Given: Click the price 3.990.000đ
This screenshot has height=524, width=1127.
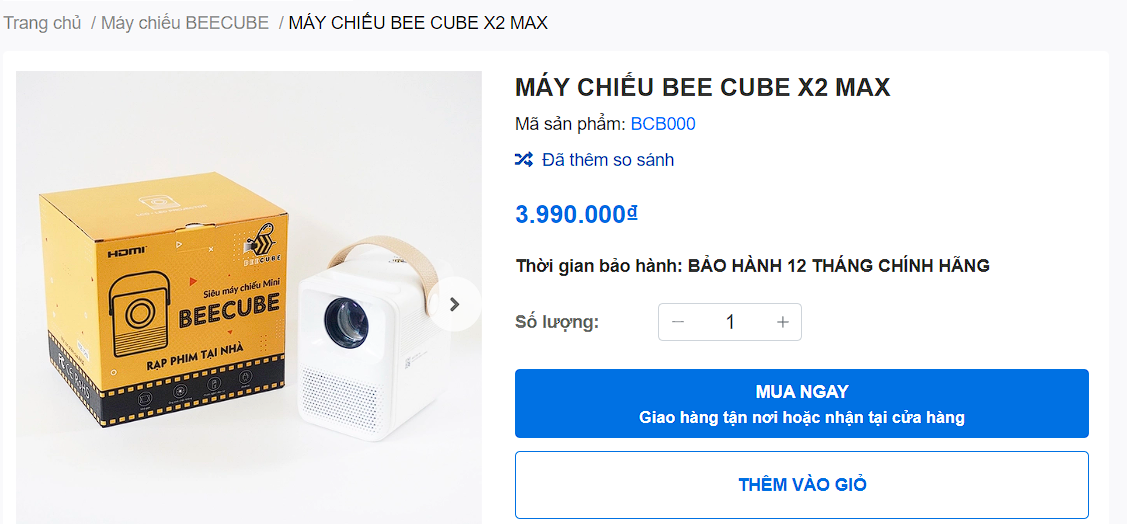Looking at the screenshot, I should tap(576, 214).
